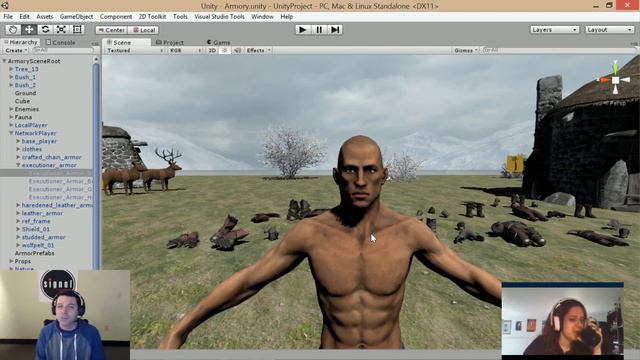Select Shield_01 in the Hierarchy
This screenshot has height=360, width=640.
click(36, 229)
